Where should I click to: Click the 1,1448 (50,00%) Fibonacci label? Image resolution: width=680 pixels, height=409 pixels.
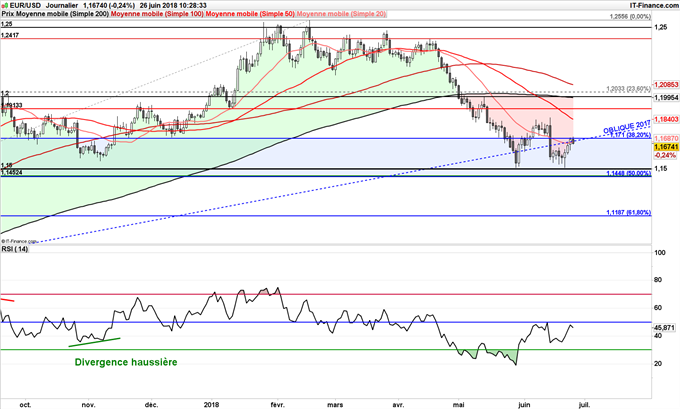[x=629, y=173]
